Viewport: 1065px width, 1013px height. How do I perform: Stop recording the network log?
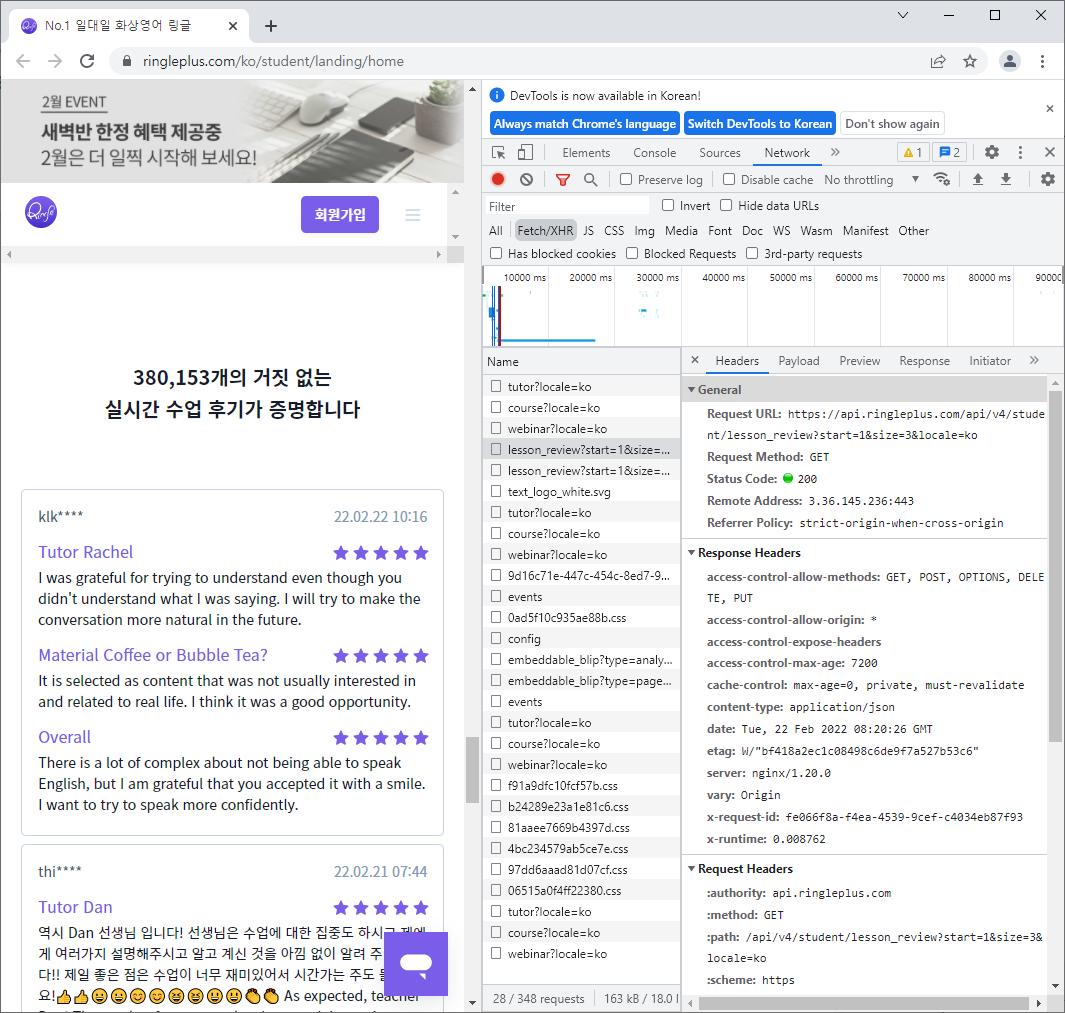coord(498,179)
